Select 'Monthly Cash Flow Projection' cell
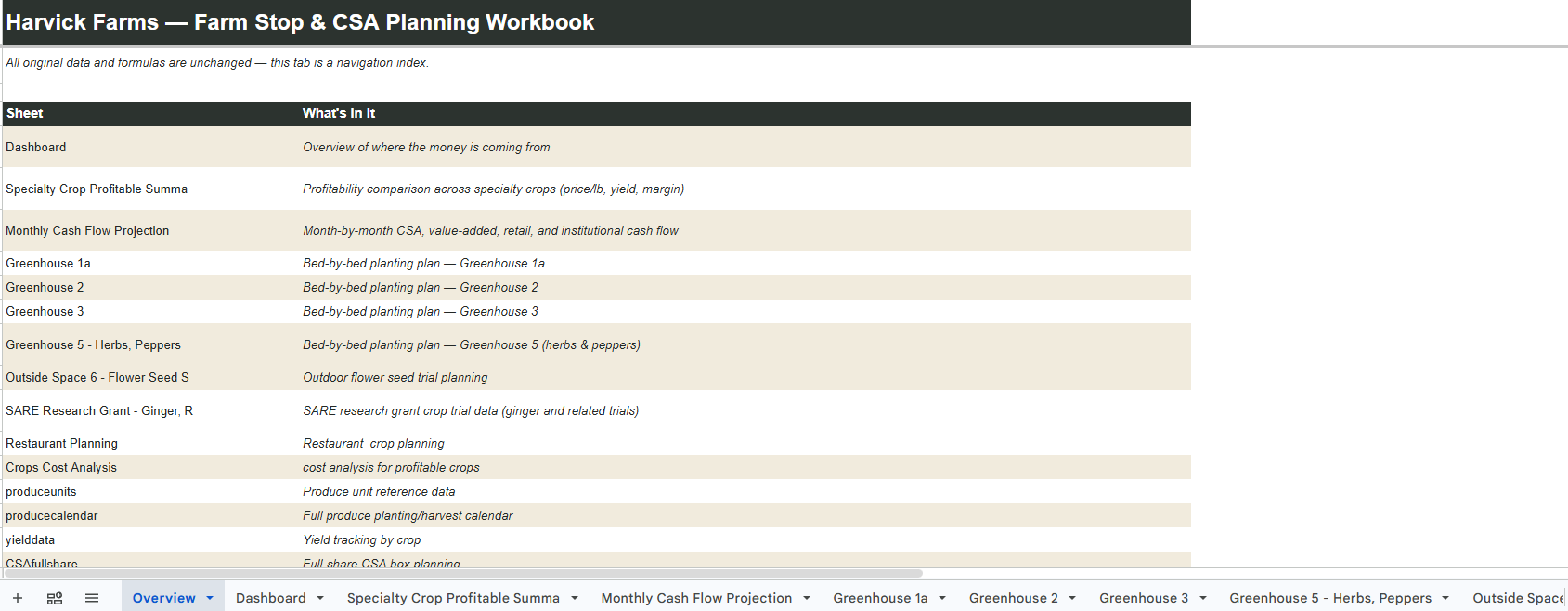The width and height of the screenshot is (1568, 611). pos(150,230)
